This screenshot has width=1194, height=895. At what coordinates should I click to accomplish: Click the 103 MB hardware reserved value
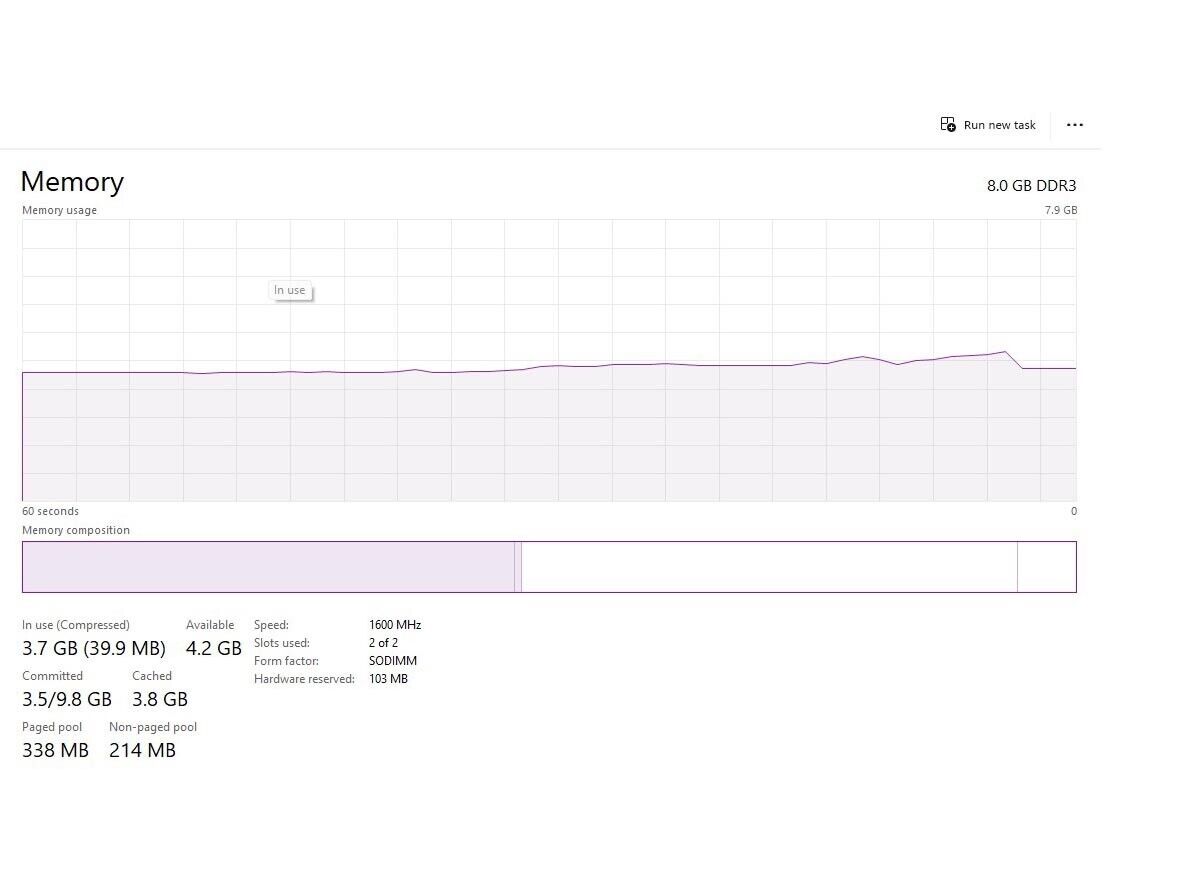(x=388, y=679)
